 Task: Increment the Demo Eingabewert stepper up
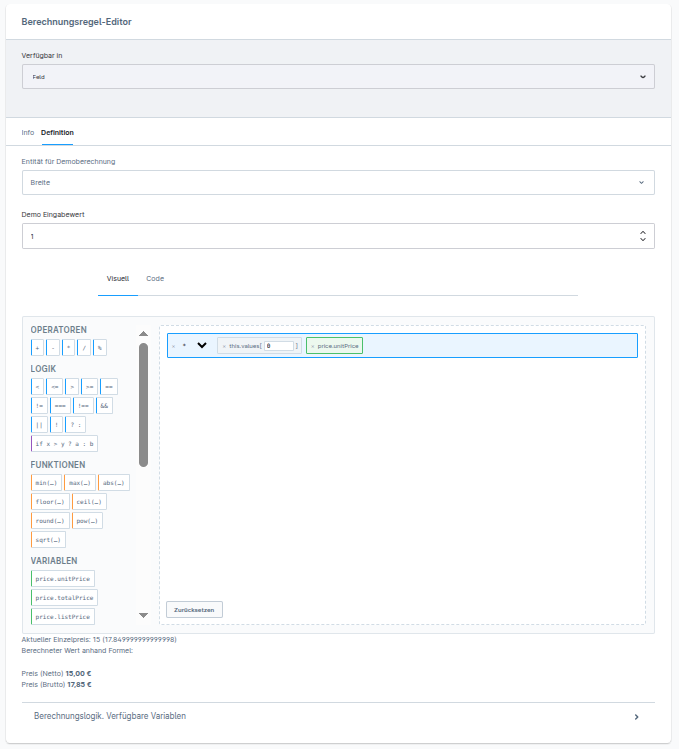[643, 233]
